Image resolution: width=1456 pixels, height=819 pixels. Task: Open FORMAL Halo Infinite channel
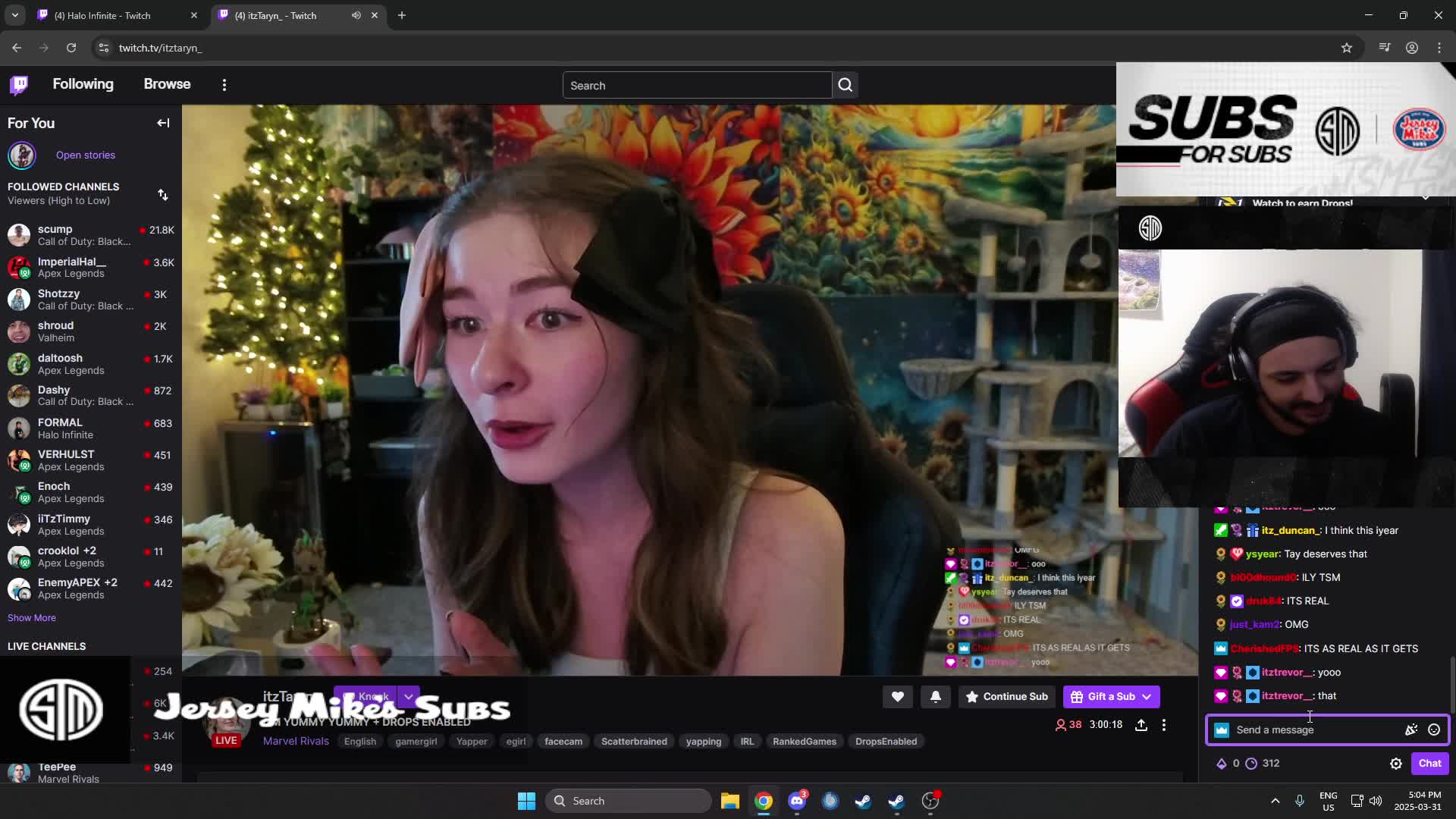coord(91,428)
